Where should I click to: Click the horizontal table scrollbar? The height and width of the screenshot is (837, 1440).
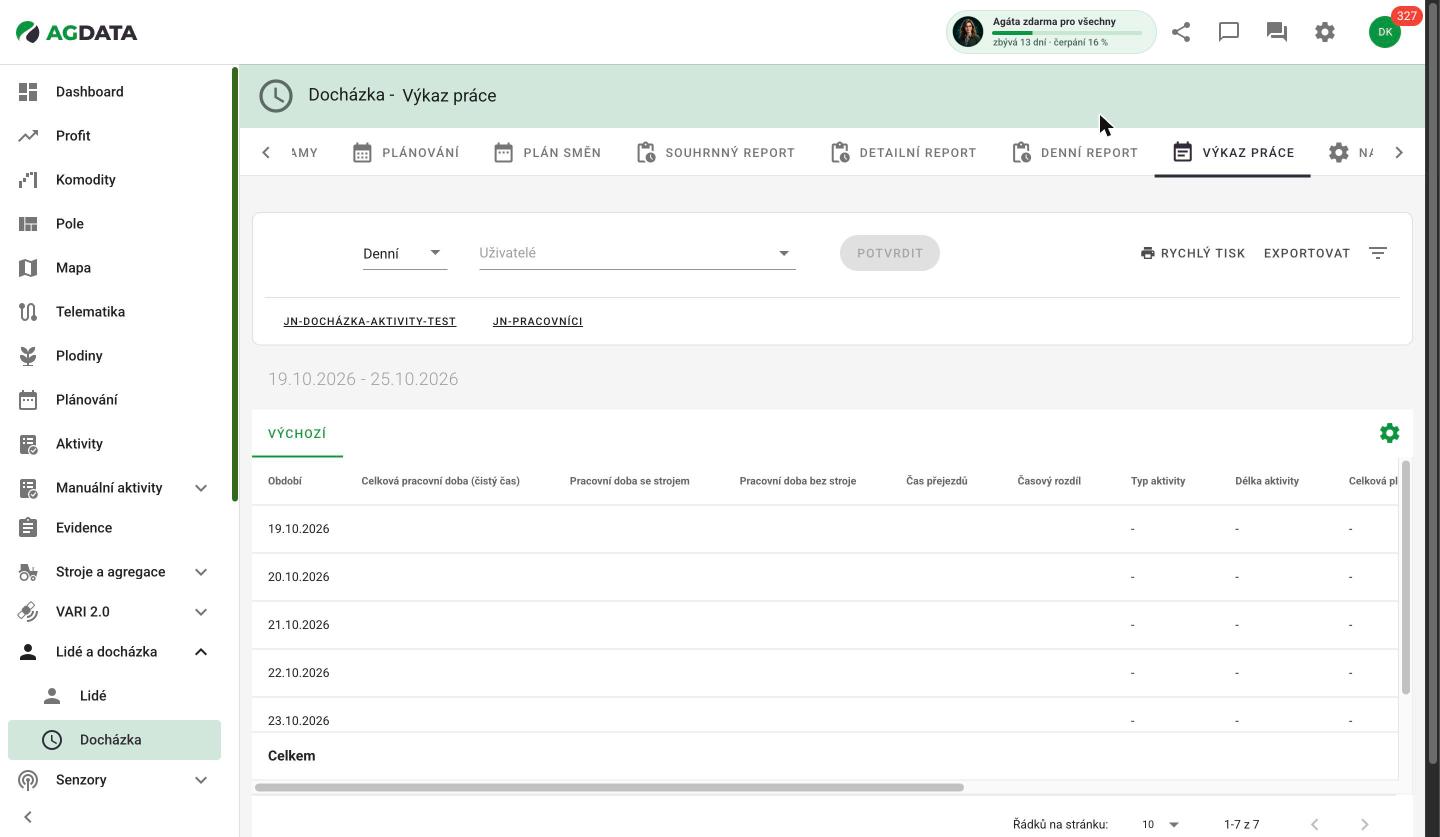tap(609, 787)
